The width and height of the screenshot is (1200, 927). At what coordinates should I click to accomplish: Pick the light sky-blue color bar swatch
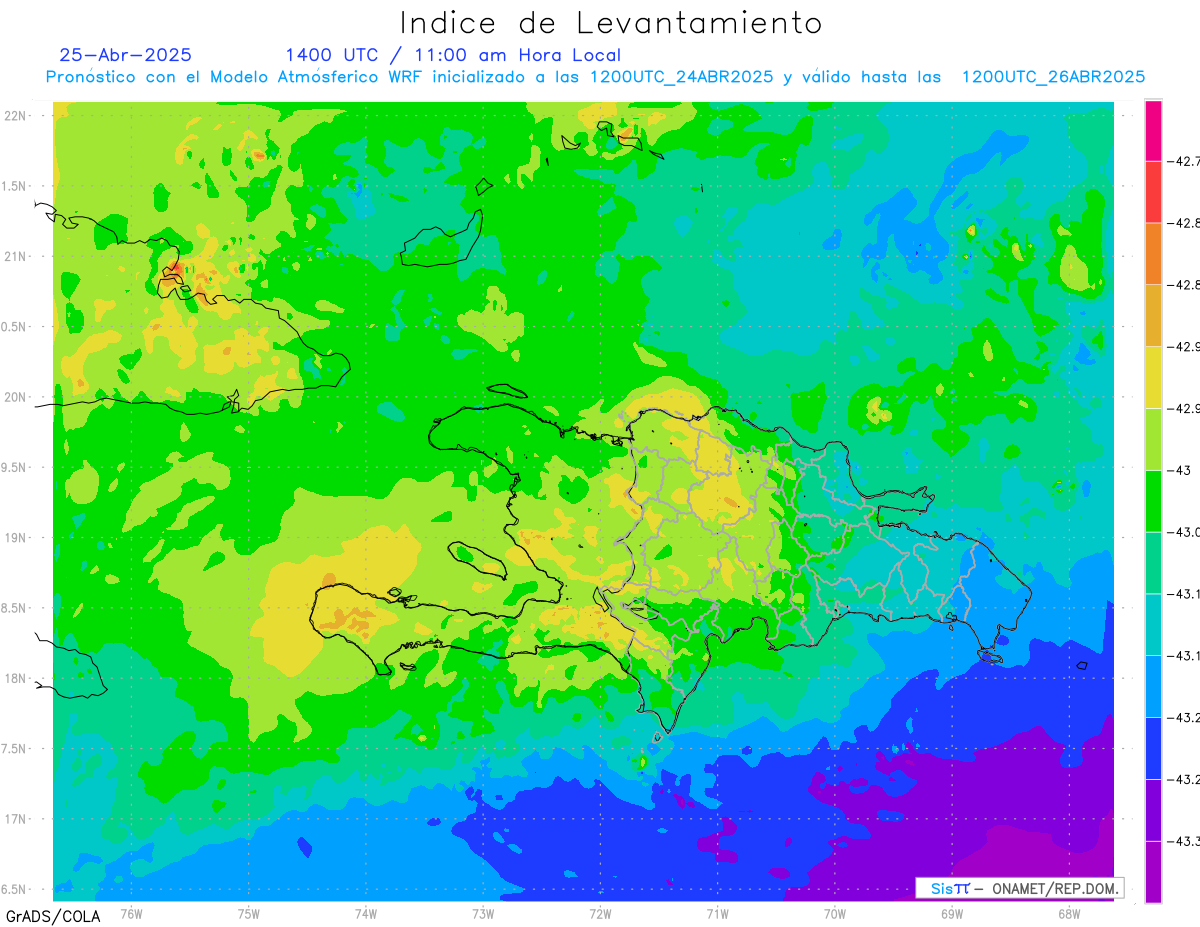coord(1153,686)
